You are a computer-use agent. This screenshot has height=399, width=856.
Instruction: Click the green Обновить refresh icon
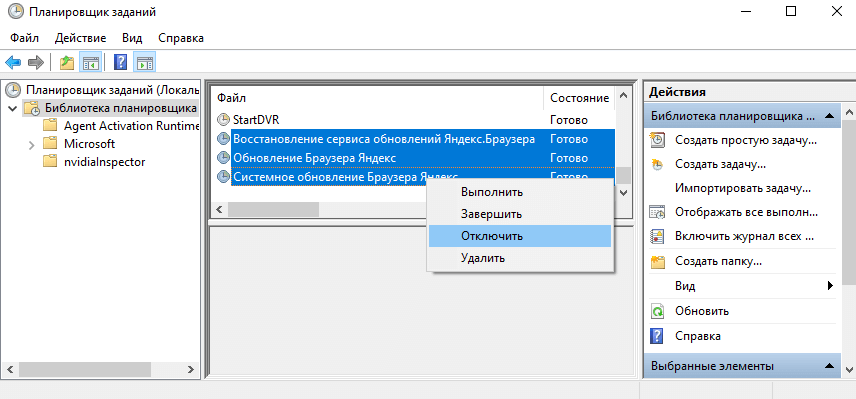pos(658,312)
